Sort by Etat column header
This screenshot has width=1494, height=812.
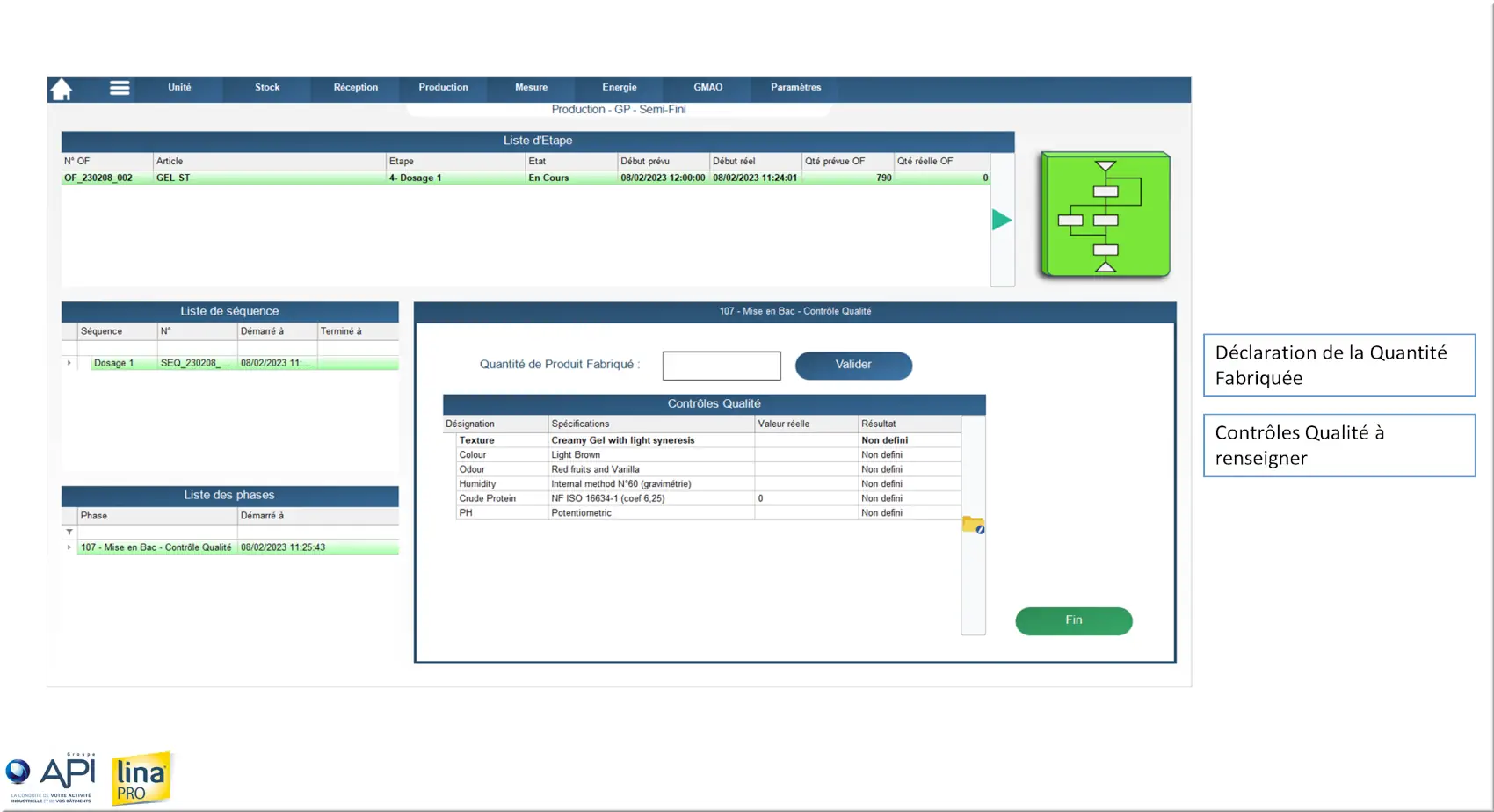pyautogui.click(x=571, y=162)
